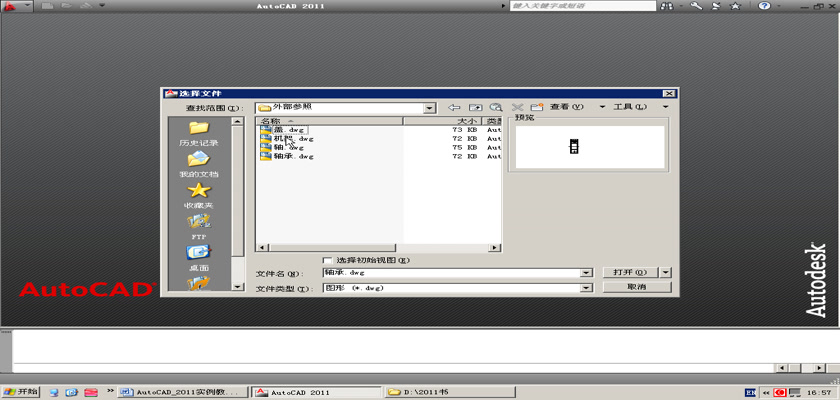Open the Help question mark icon
This screenshot has width=840, height=400.
764,6
